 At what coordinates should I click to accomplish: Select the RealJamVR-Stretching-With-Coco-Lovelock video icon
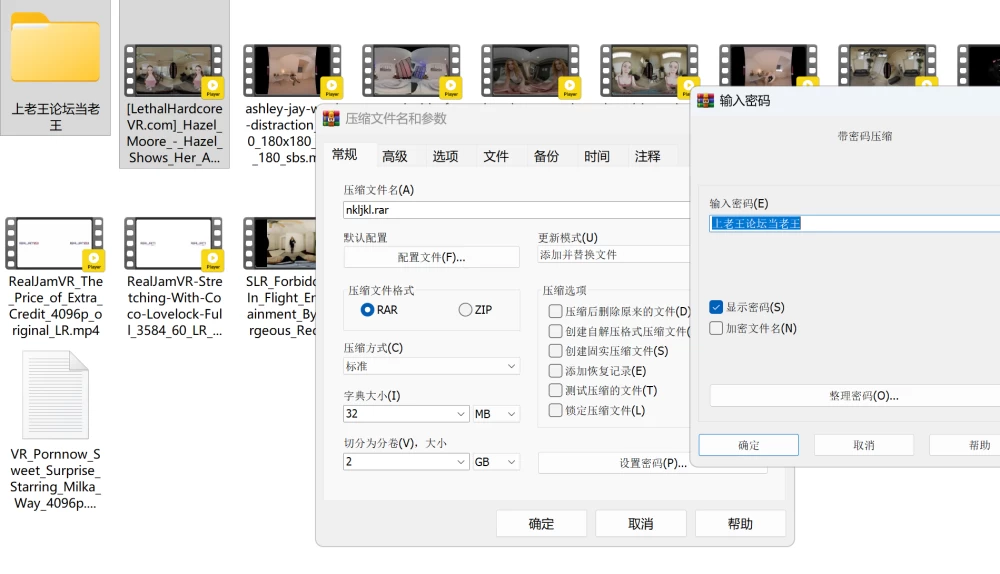pyautogui.click(x=173, y=243)
